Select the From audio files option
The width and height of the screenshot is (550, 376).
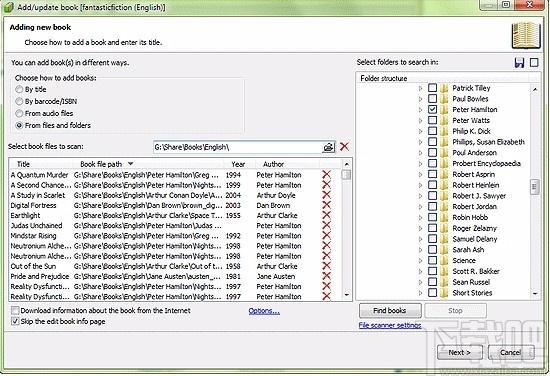pyautogui.click(x=19, y=113)
